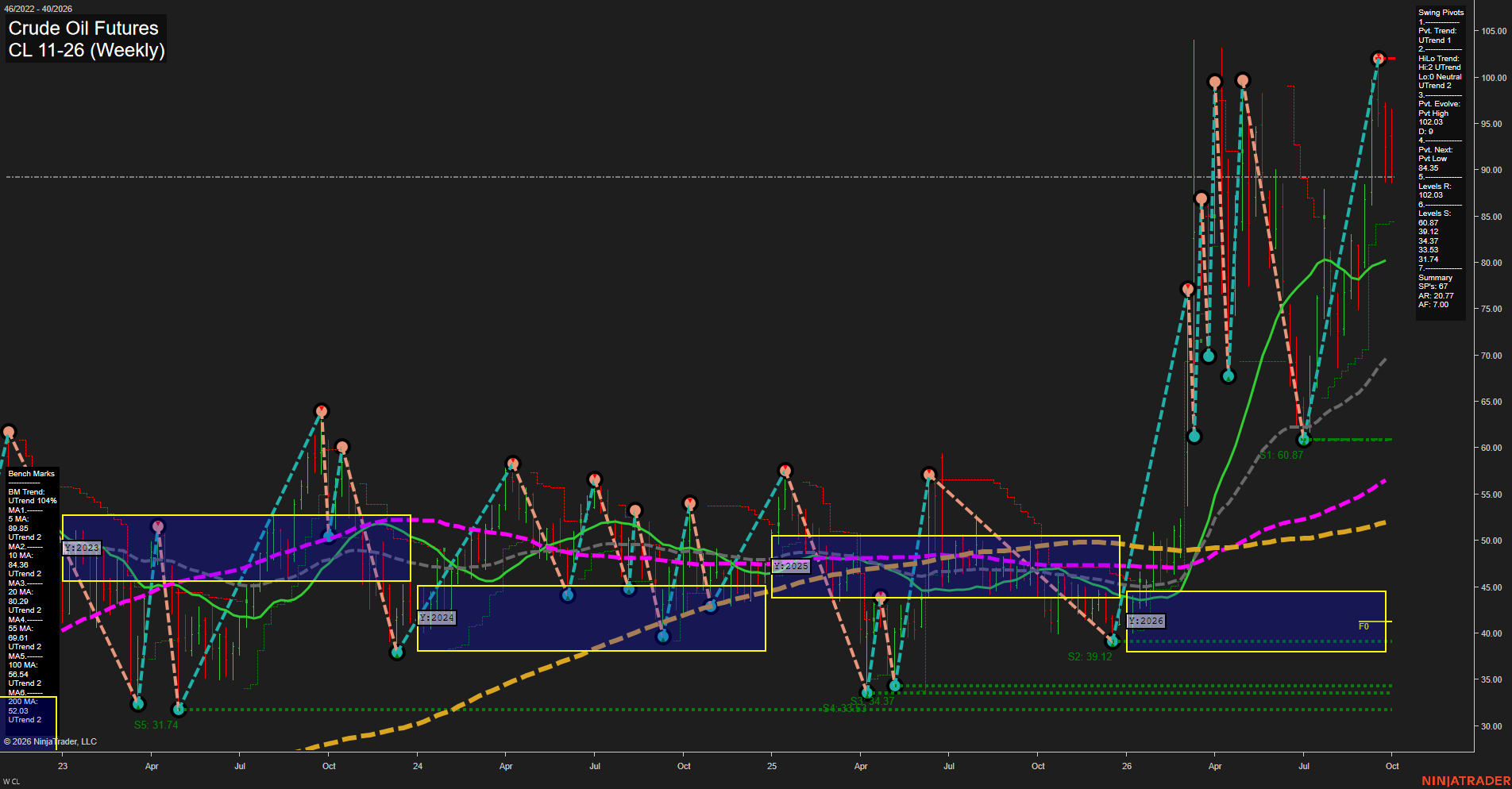
Task: Click the F0 marker in the 2026 box
Action: point(1363,626)
